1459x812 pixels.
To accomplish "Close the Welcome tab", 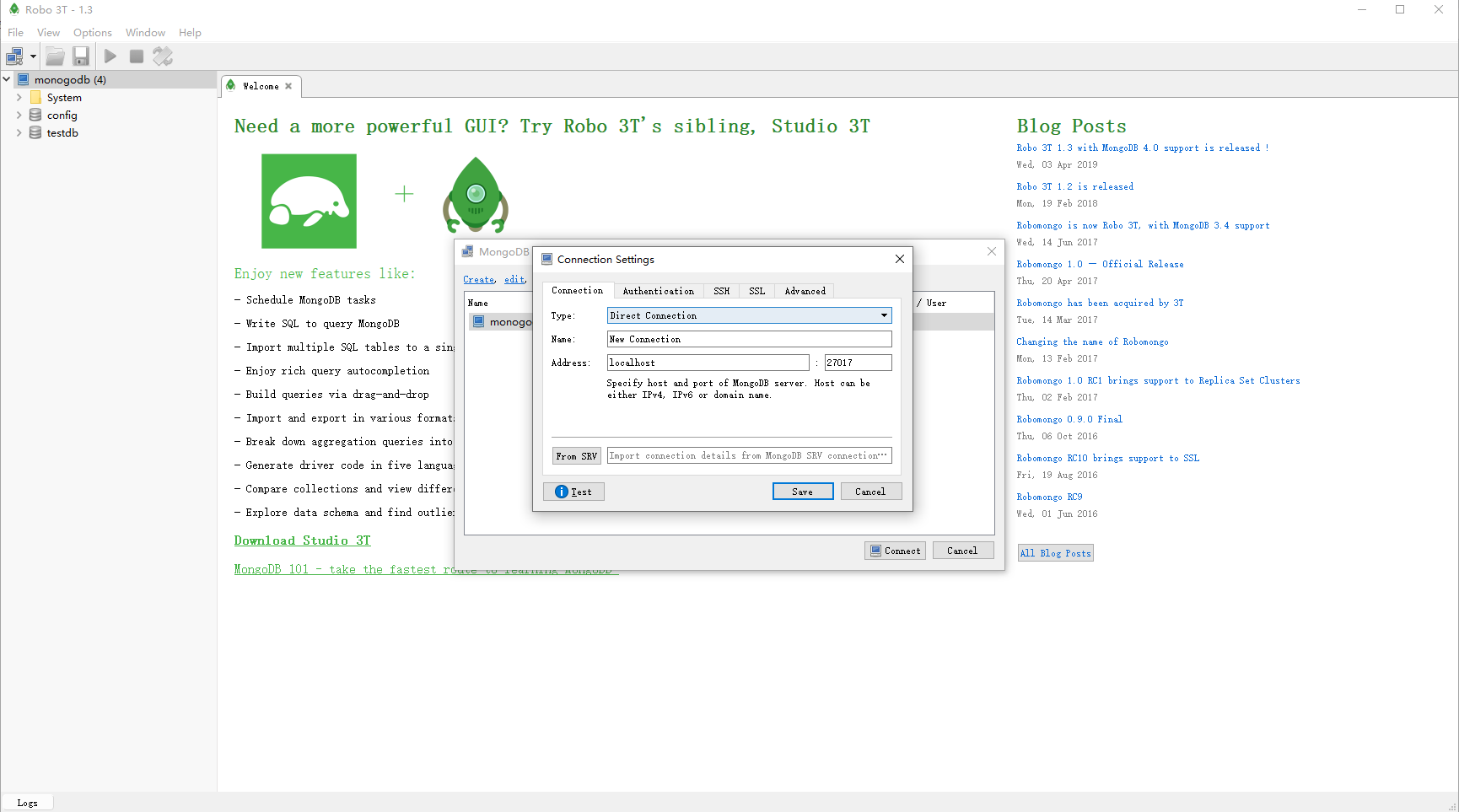I will pyautogui.click(x=288, y=86).
